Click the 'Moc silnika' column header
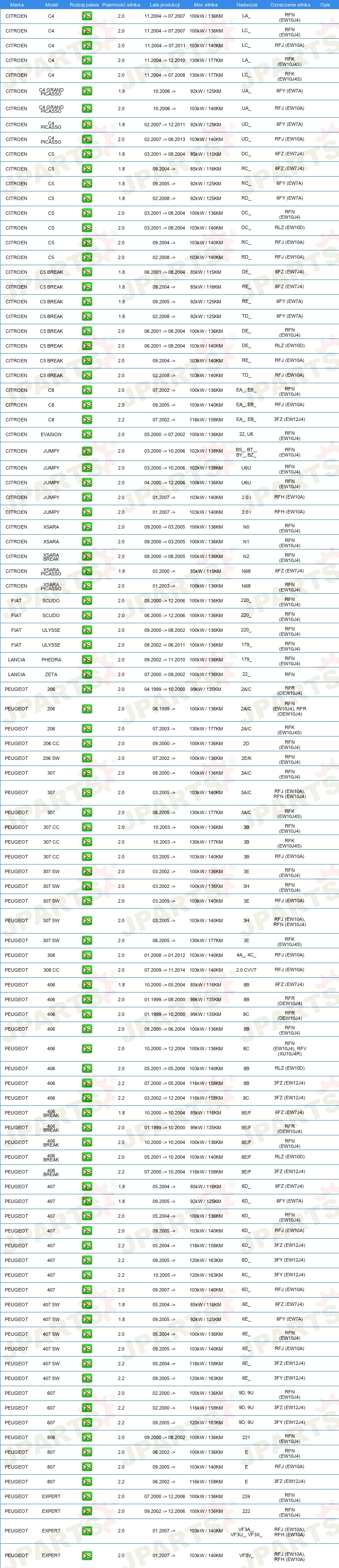 pos(206,5)
